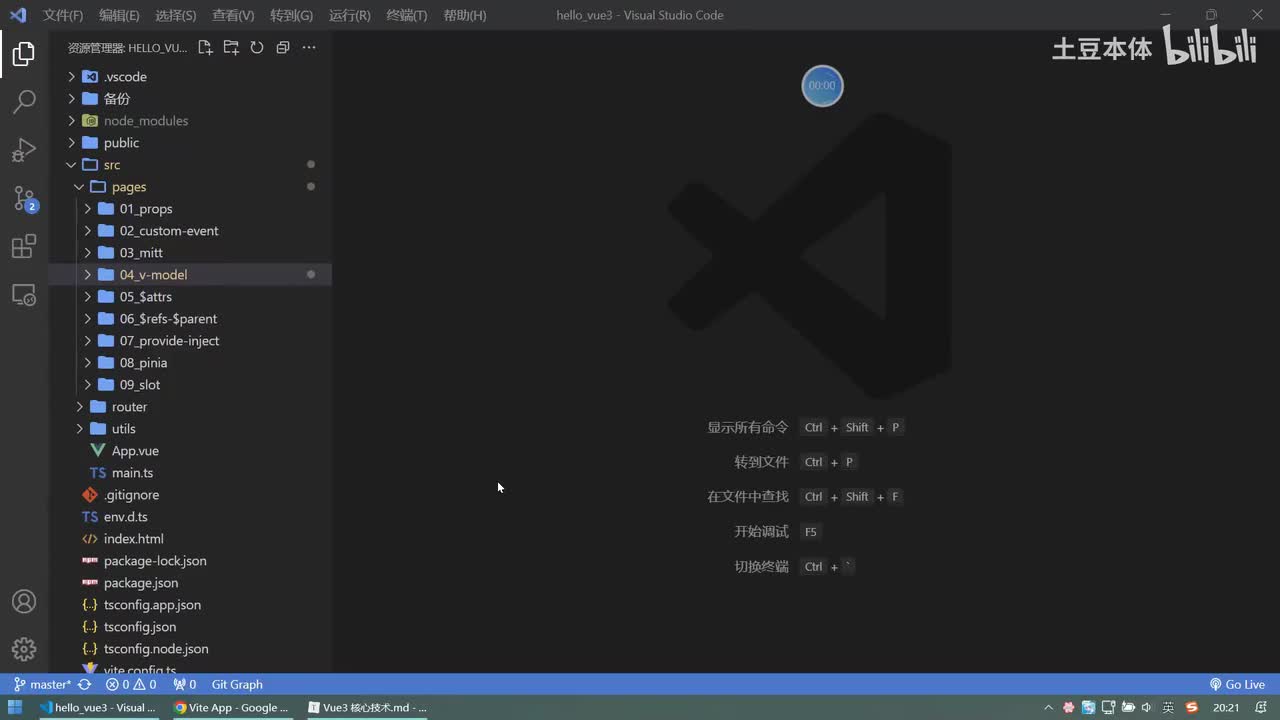Open errors and warnings problems indicator
This screenshot has height=720, width=1280.
pyautogui.click(x=131, y=685)
